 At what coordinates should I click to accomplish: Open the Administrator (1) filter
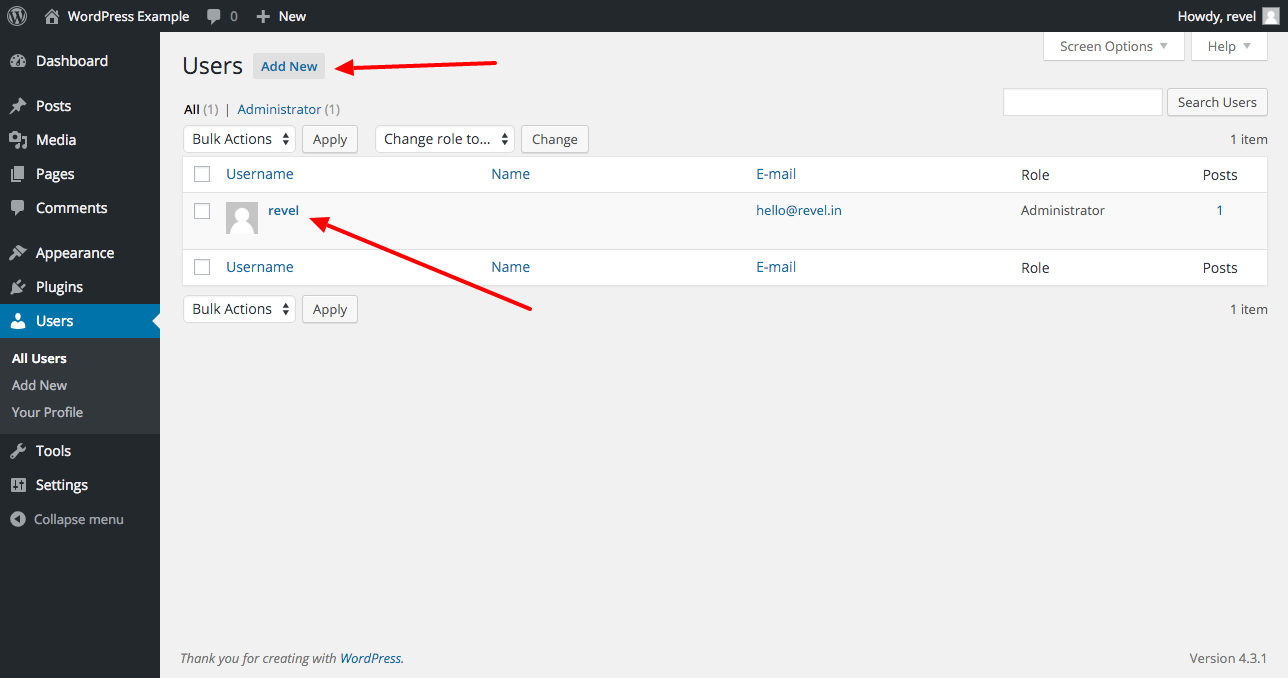pyautogui.click(x=279, y=109)
